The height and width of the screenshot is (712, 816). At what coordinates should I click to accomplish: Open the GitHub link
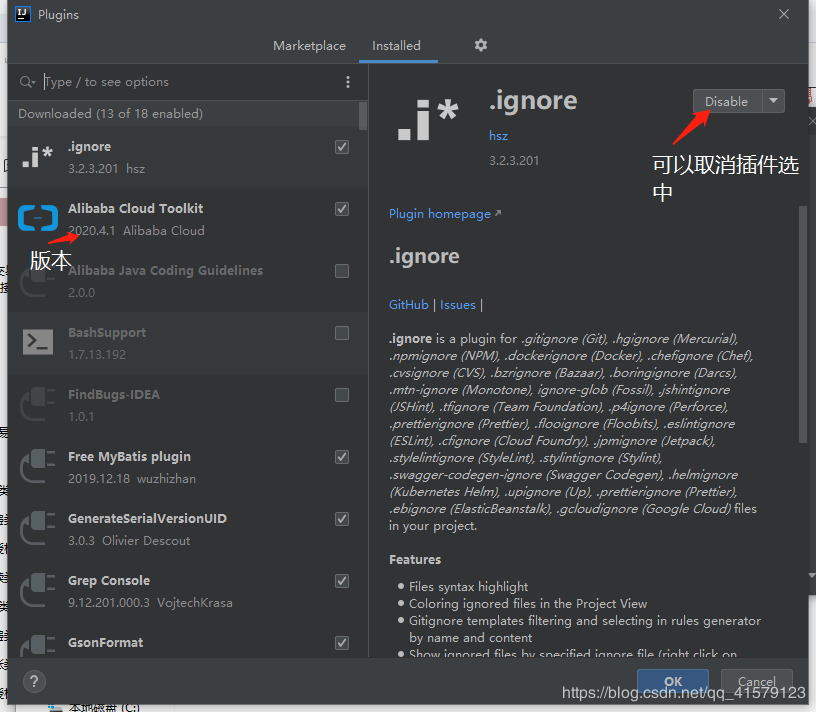409,304
